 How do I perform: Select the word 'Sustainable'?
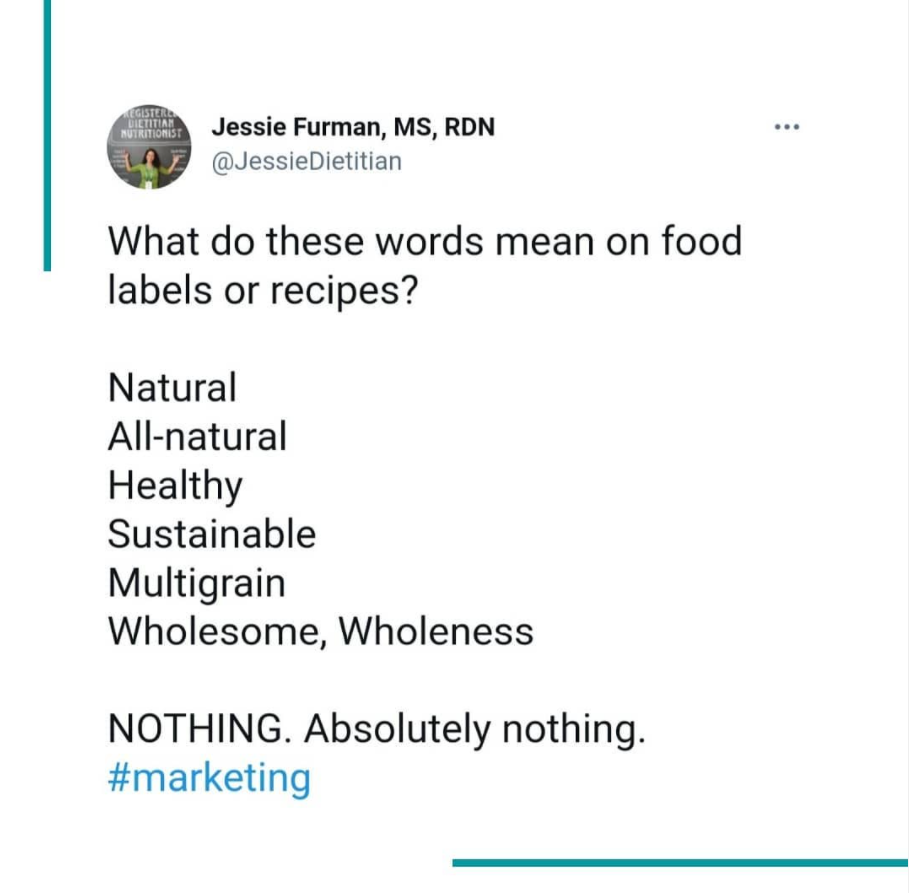pyautogui.click(x=212, y=533)
